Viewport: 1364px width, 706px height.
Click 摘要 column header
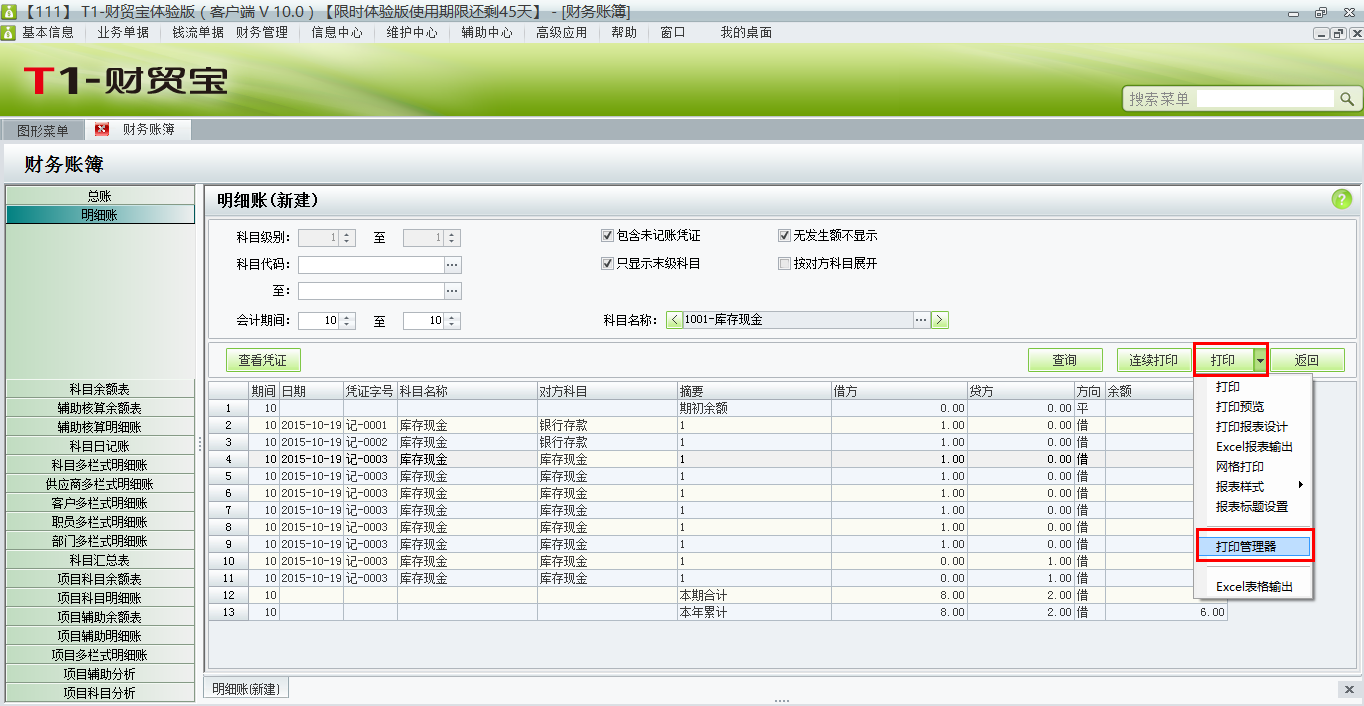754,391
